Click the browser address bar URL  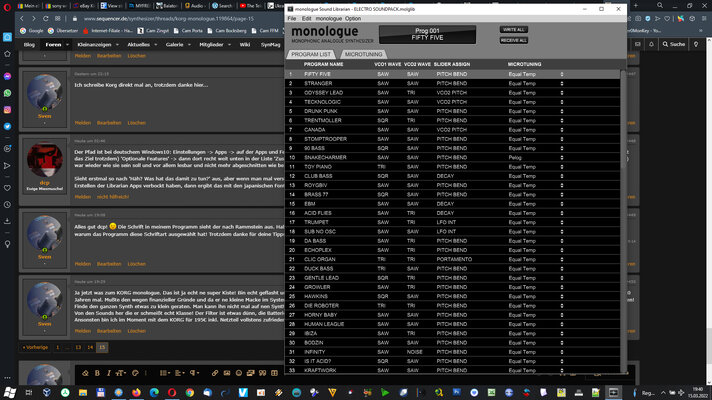pyautogui.click(x=169, y=19)
